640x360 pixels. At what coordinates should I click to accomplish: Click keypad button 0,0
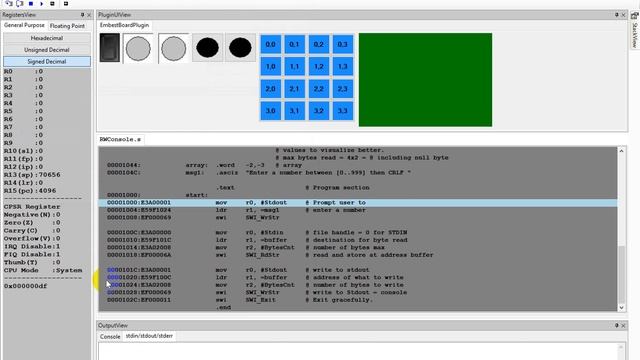(x=270, y=44)
